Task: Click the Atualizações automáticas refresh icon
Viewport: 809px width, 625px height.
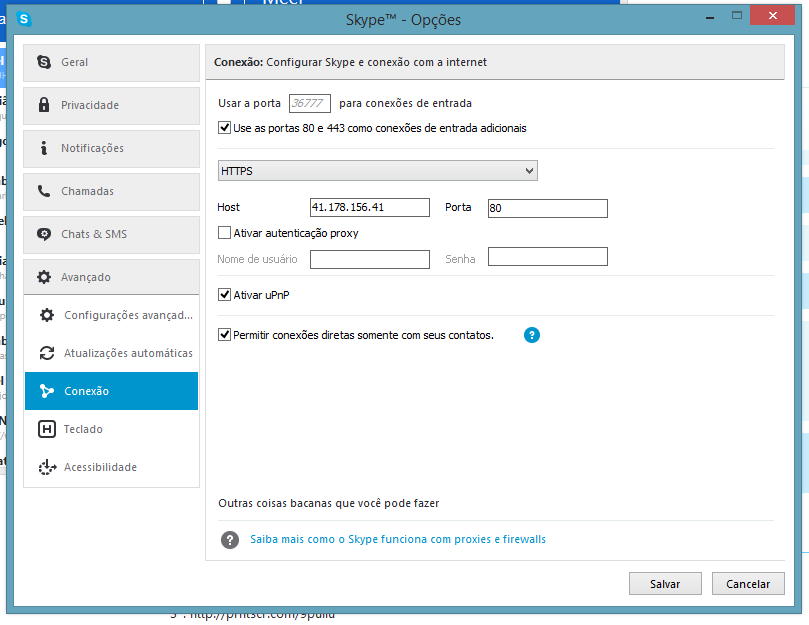Action: pyautogui.click(x=47, y=353)
